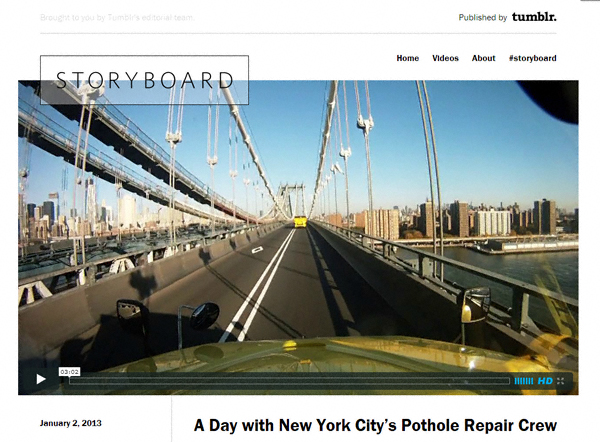
Task: Click the yellow truck ahead in the video
Action: [x=300, y=222]
